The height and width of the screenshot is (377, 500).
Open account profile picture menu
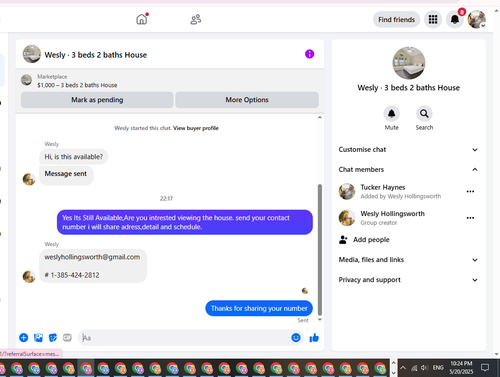coord(477,19)
